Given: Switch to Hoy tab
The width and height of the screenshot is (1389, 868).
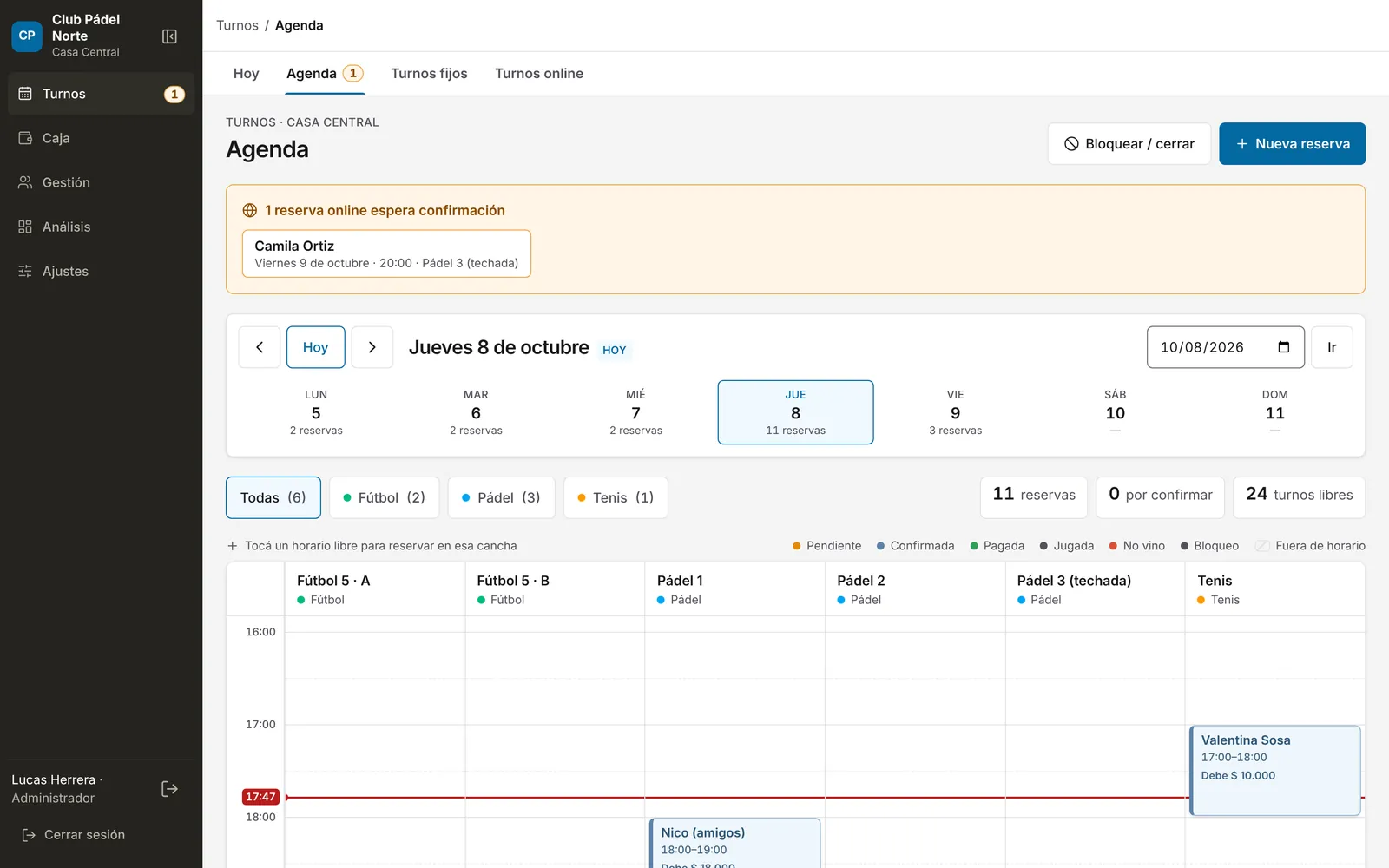Looking at the screenshot, I should [x=247, y=74].
